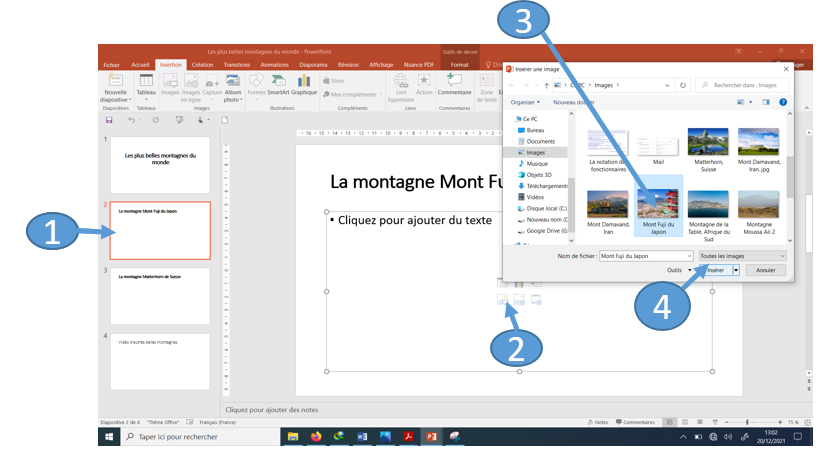
Task: Open the Insérer button dropdown arrow
Action: [x=736, y=270]
